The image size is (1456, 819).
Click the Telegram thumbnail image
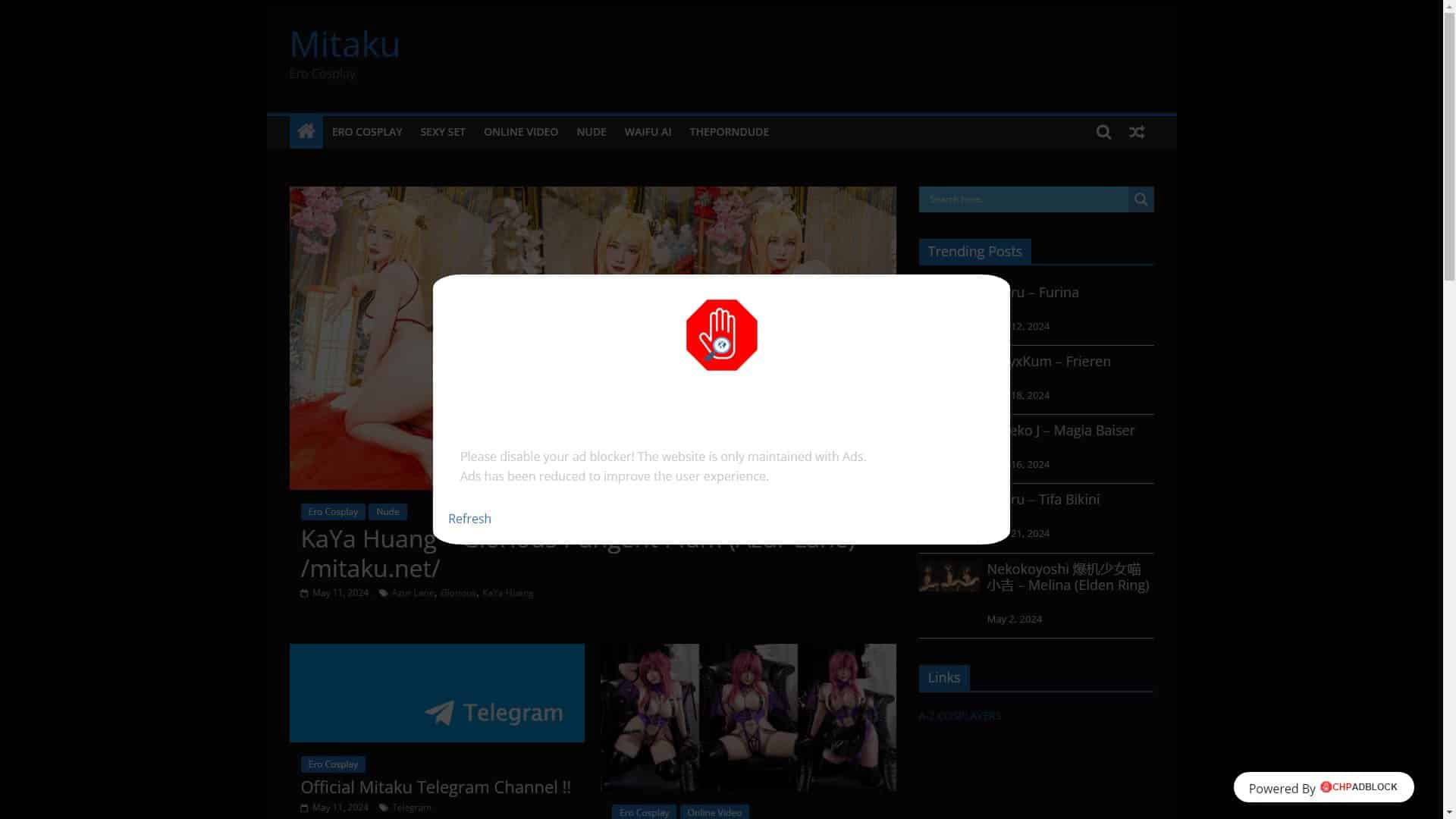tap(437, 692)
